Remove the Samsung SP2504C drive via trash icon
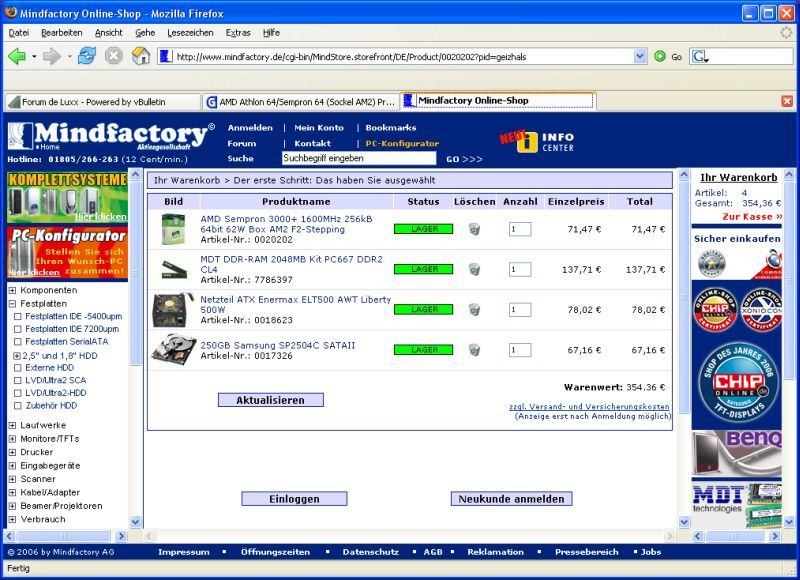Viewport: 800px width, 580px height. click(x=474, y=349)
